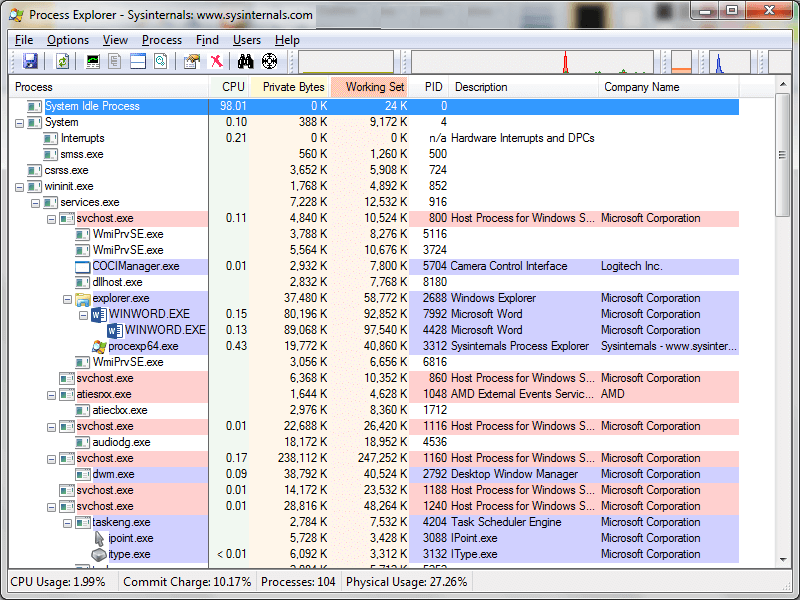Viewport: 800px width, 600px height.
Task: Collapse the explorer.exe tree node
Action: pos(67,299)
